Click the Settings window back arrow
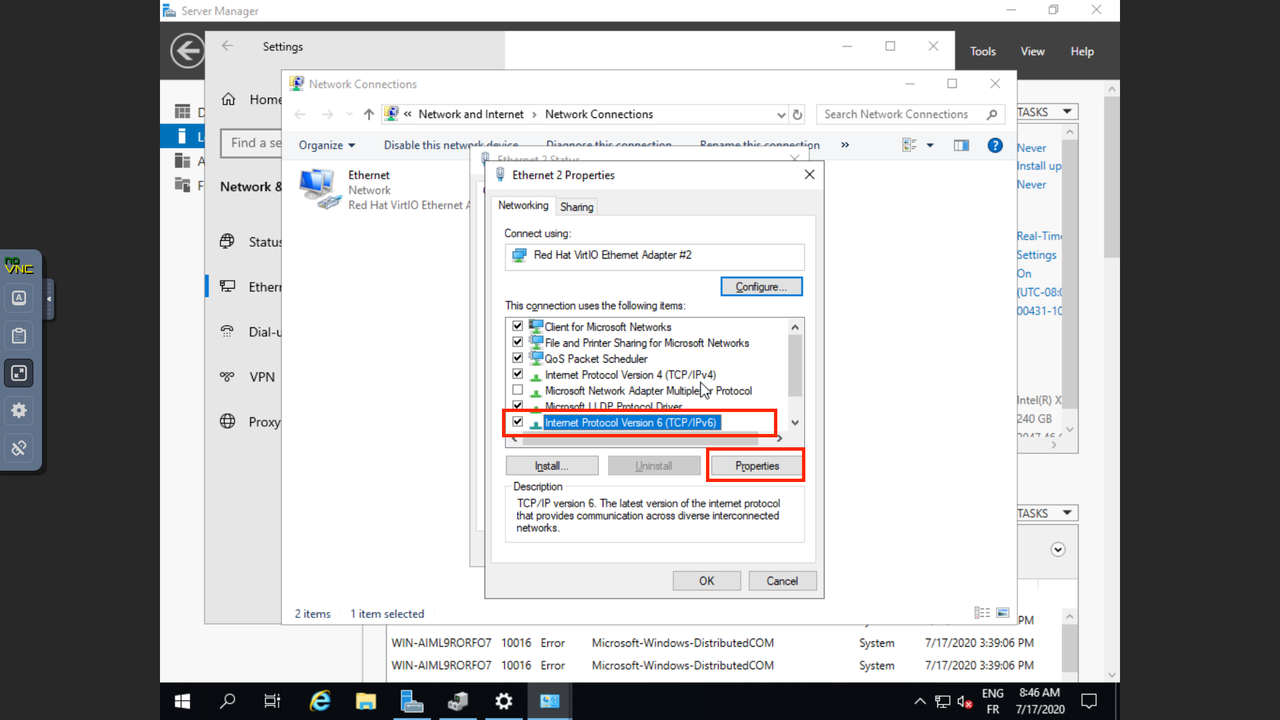This screenshot has height=720, width=1280. [x=228, y=46]
